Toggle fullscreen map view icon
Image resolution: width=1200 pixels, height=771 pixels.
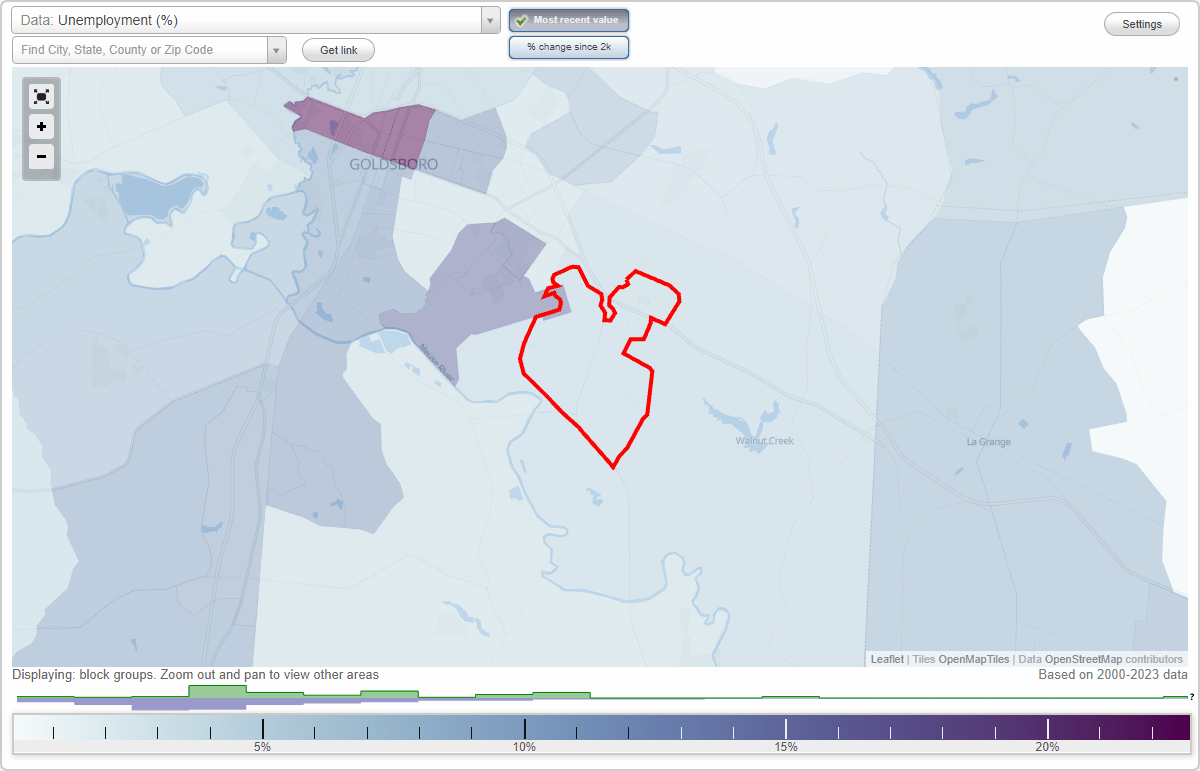(41, 97)
